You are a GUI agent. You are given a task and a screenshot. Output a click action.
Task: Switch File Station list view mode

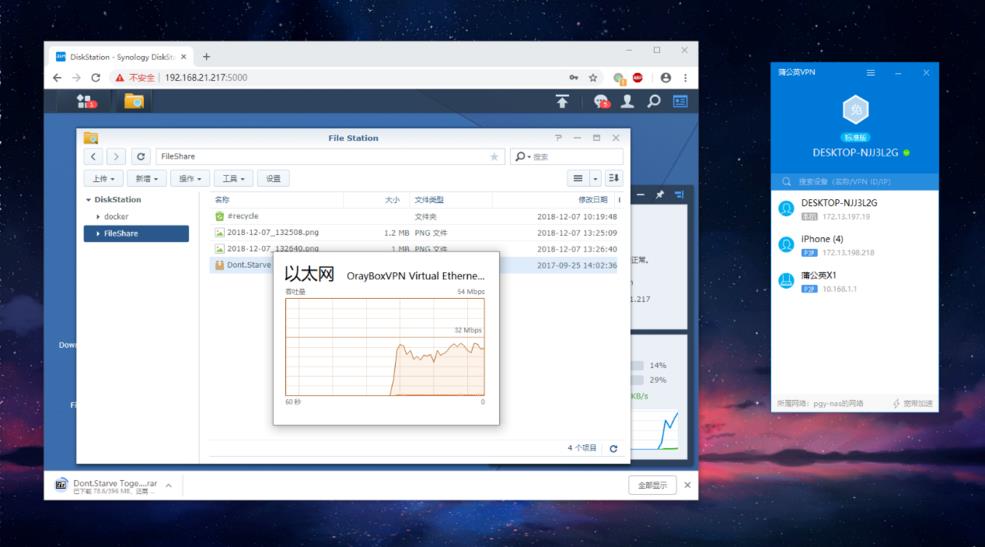coord(578,178)
